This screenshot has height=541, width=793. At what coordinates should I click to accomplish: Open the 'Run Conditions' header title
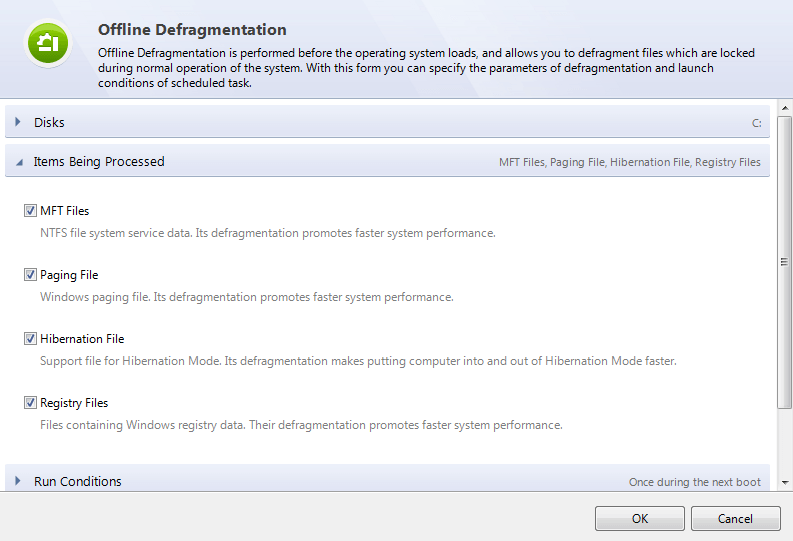pos(78,481)
